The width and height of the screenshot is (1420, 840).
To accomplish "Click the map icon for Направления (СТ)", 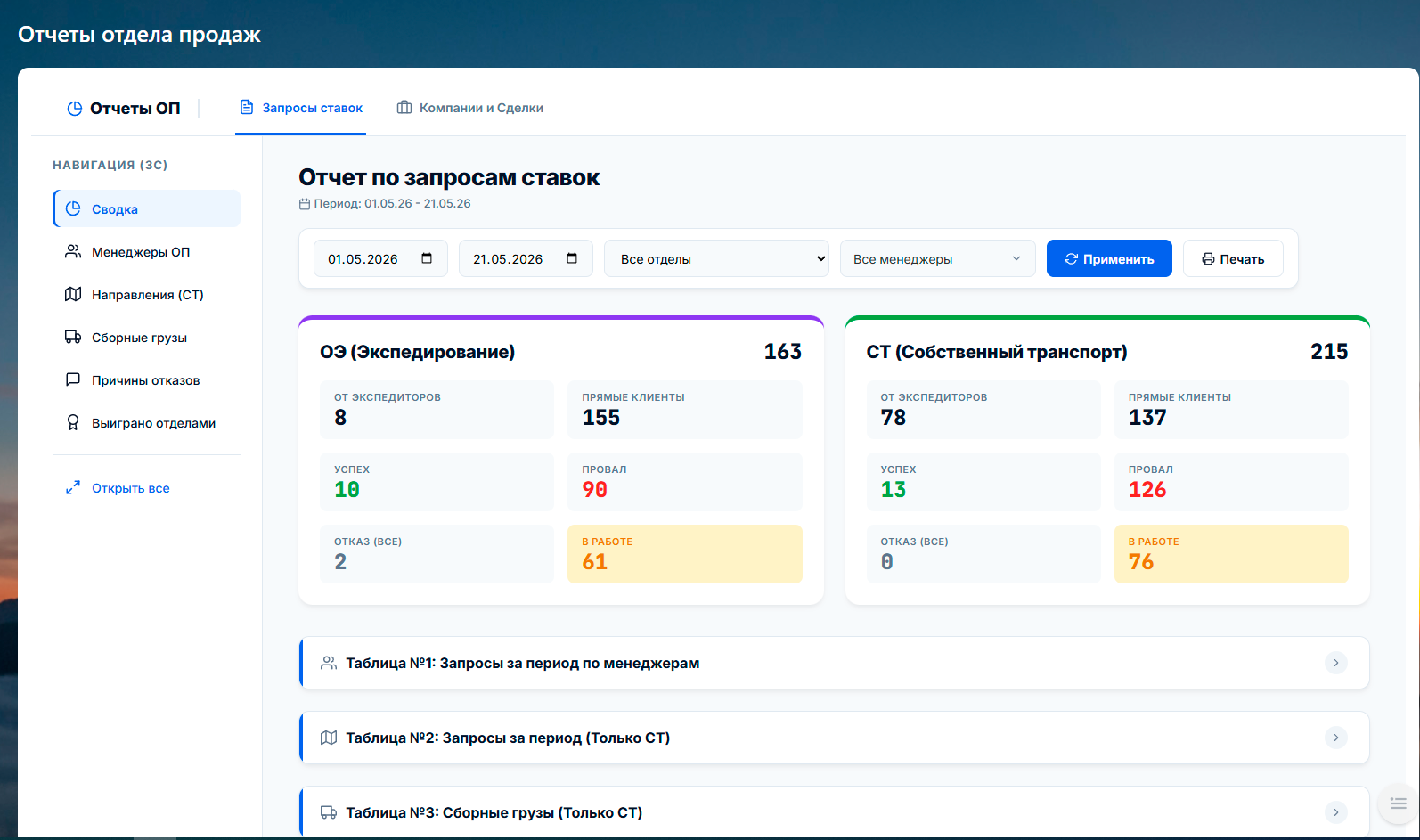I will pyautogui.click(x=73, y=294).
